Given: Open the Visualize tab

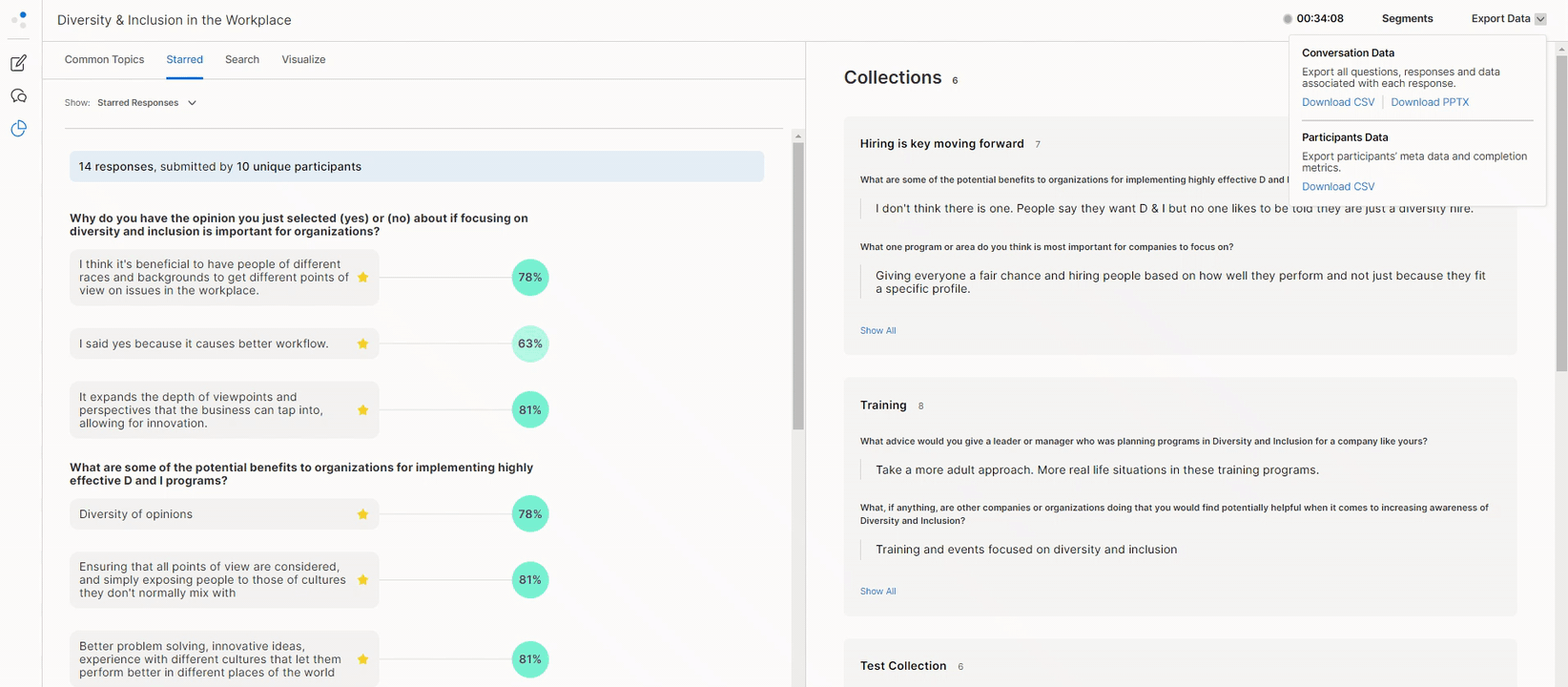Looking at the screenshot, I should pos(303,59).
